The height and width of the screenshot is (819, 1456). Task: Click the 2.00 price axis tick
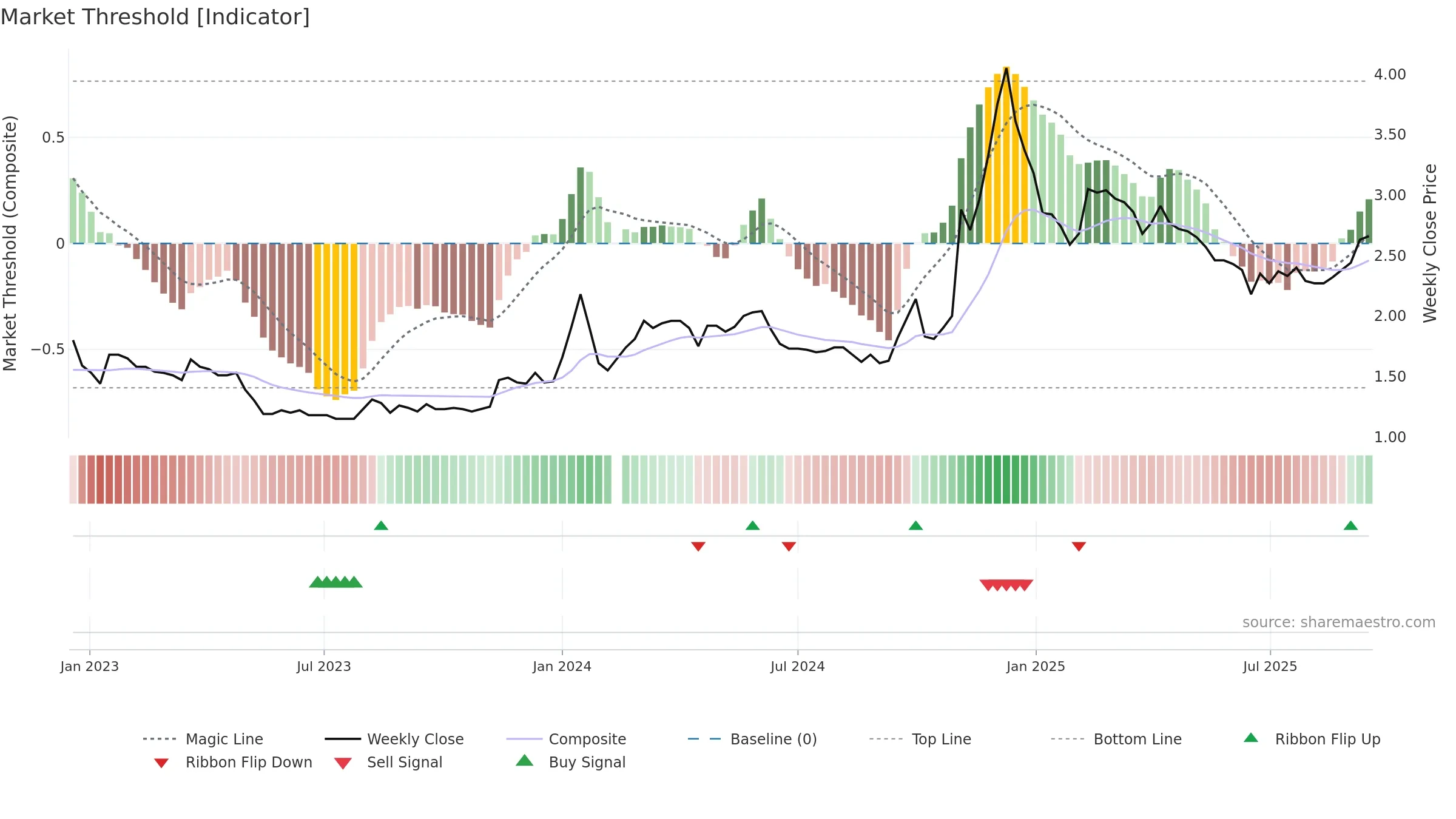tap(1390, 316)
